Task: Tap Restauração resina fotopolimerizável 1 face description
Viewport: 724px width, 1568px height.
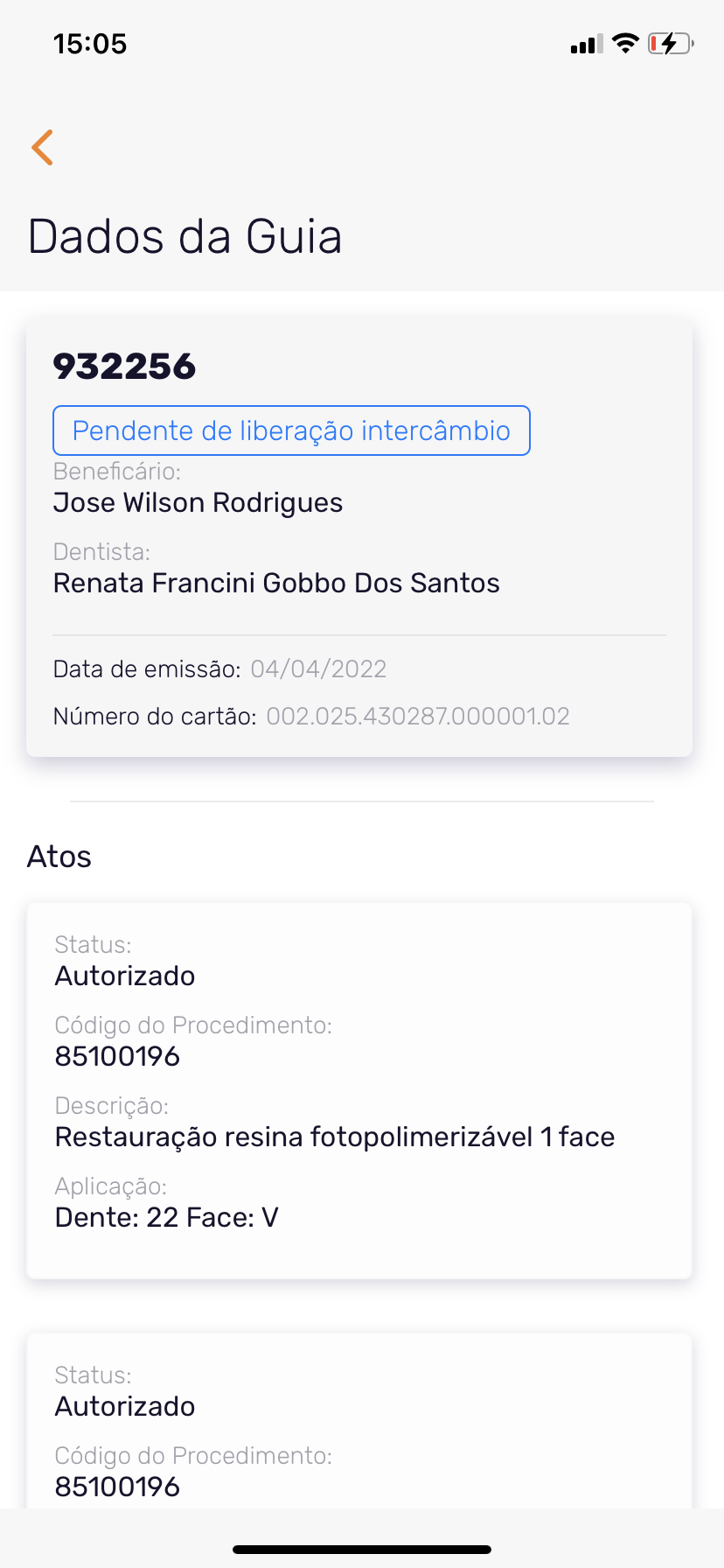Action: 335,1137
